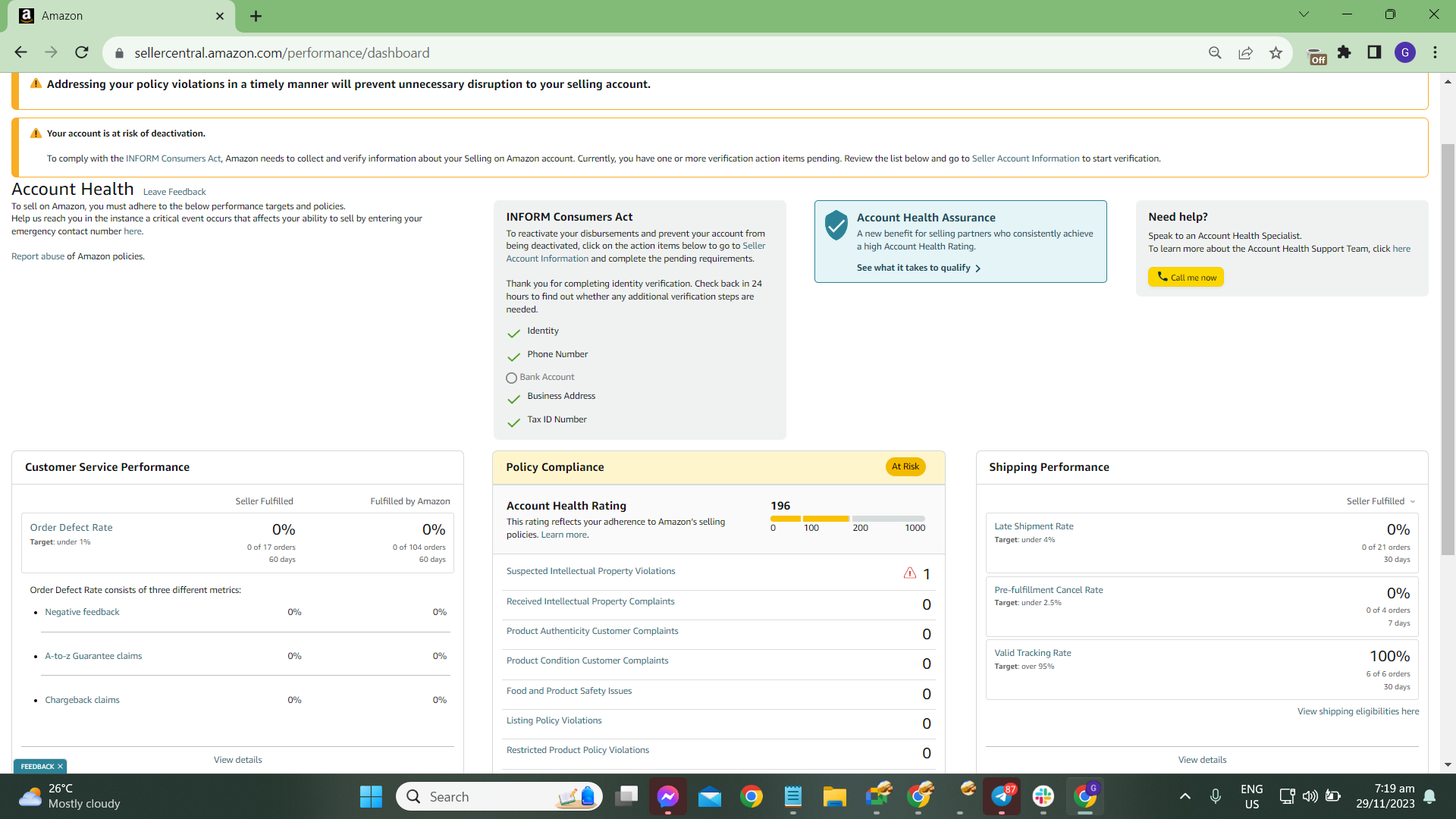Reload the Seller Central page
1456x819 pixels.
(82, 52)
